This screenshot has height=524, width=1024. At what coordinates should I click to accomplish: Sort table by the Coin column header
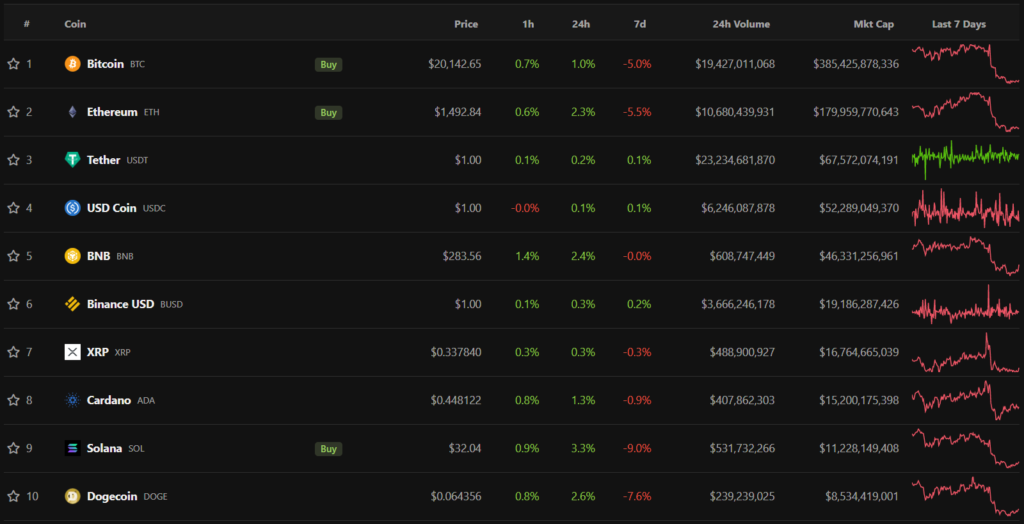click(75, 24)
